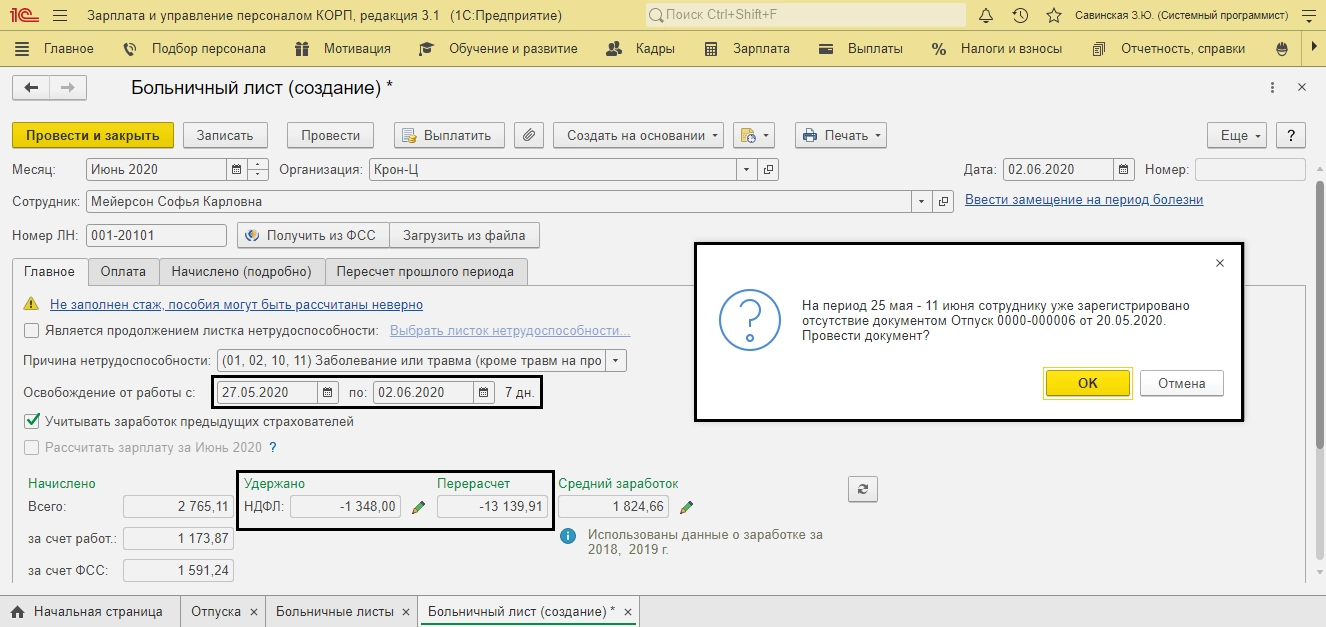Open employee card icon

pos(943,201)
